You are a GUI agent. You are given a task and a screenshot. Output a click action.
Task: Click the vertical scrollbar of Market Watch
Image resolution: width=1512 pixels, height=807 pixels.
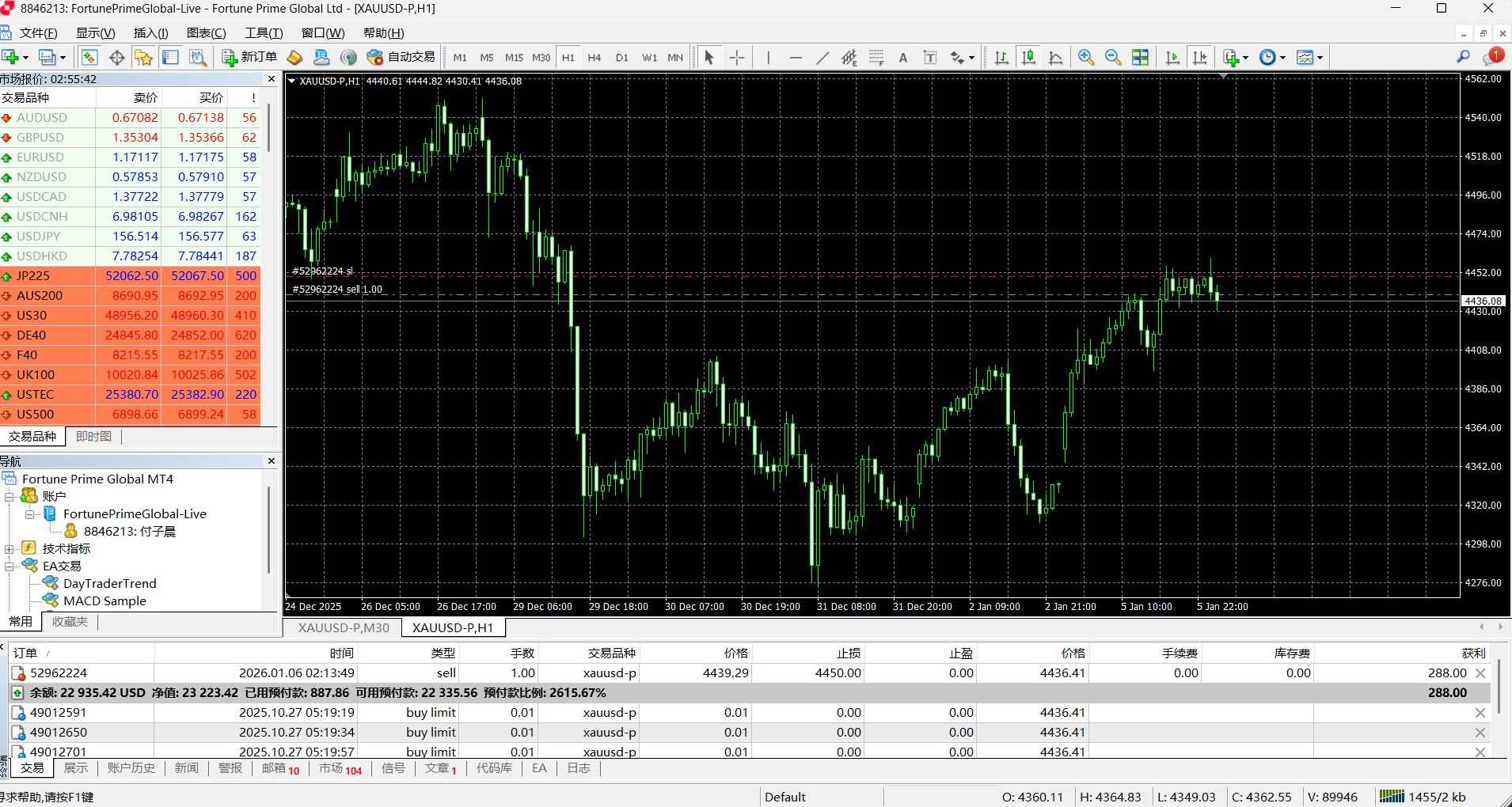(x=269, y=127)
